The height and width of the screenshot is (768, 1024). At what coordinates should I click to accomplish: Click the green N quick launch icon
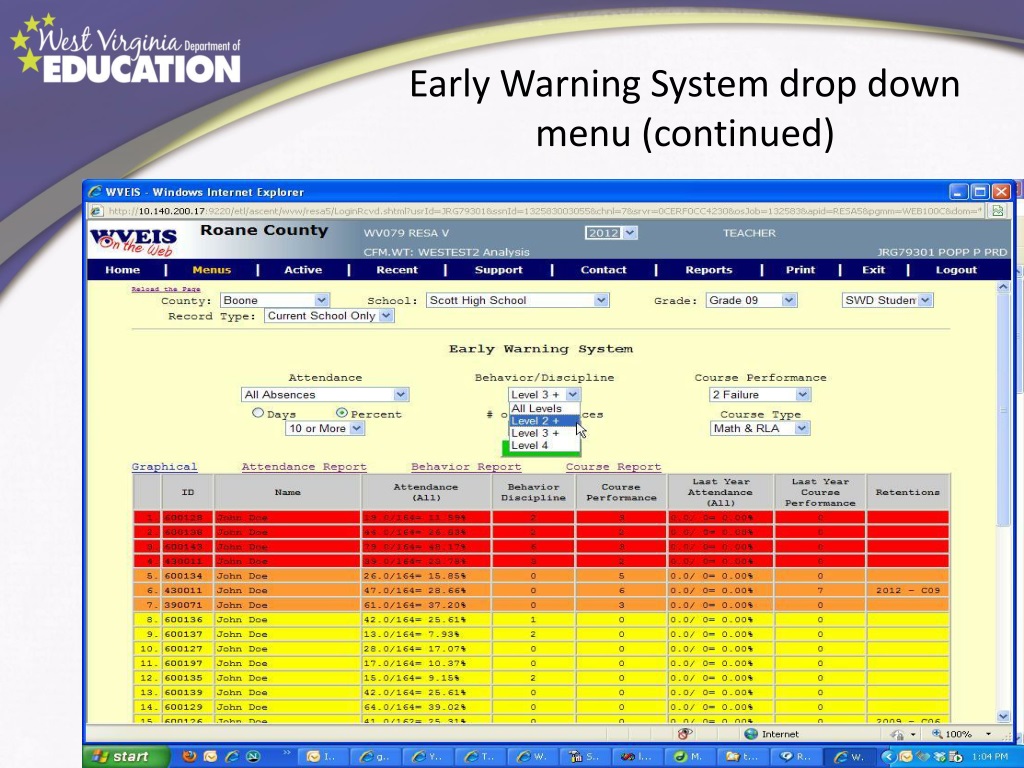(253, 756)
